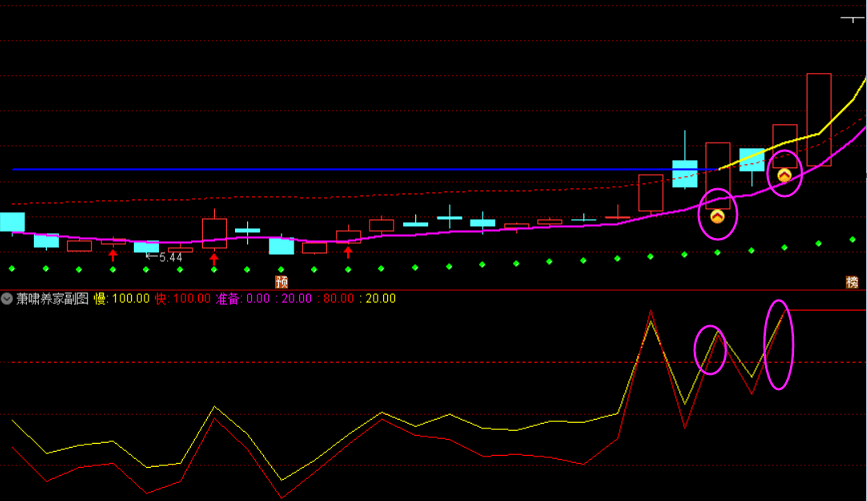Click the magenta 准备: 0.00 value

(243, 299)
